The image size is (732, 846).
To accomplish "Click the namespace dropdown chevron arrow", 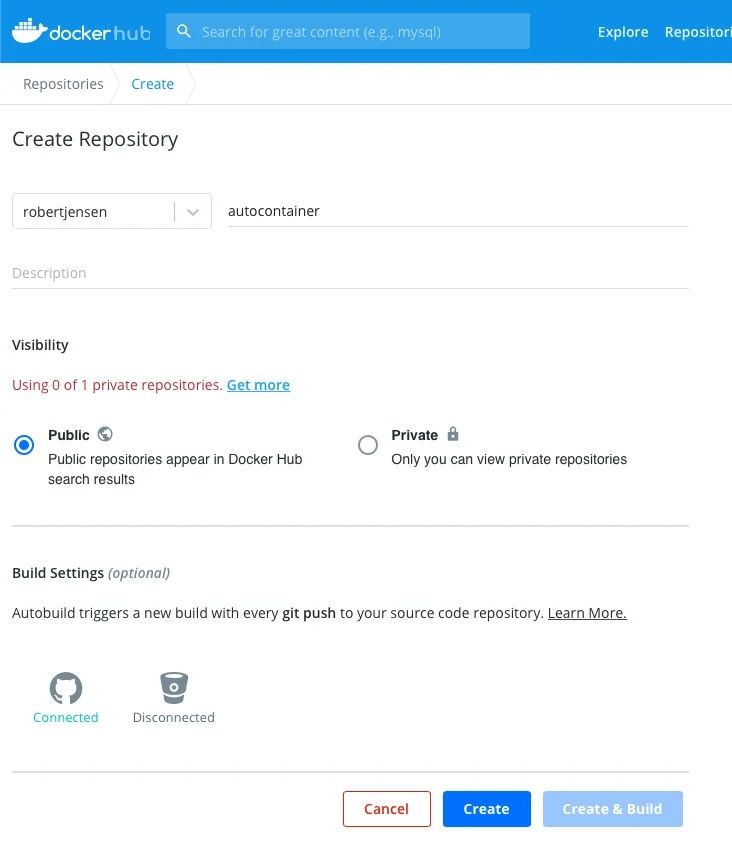I will (x=193, y=212).
